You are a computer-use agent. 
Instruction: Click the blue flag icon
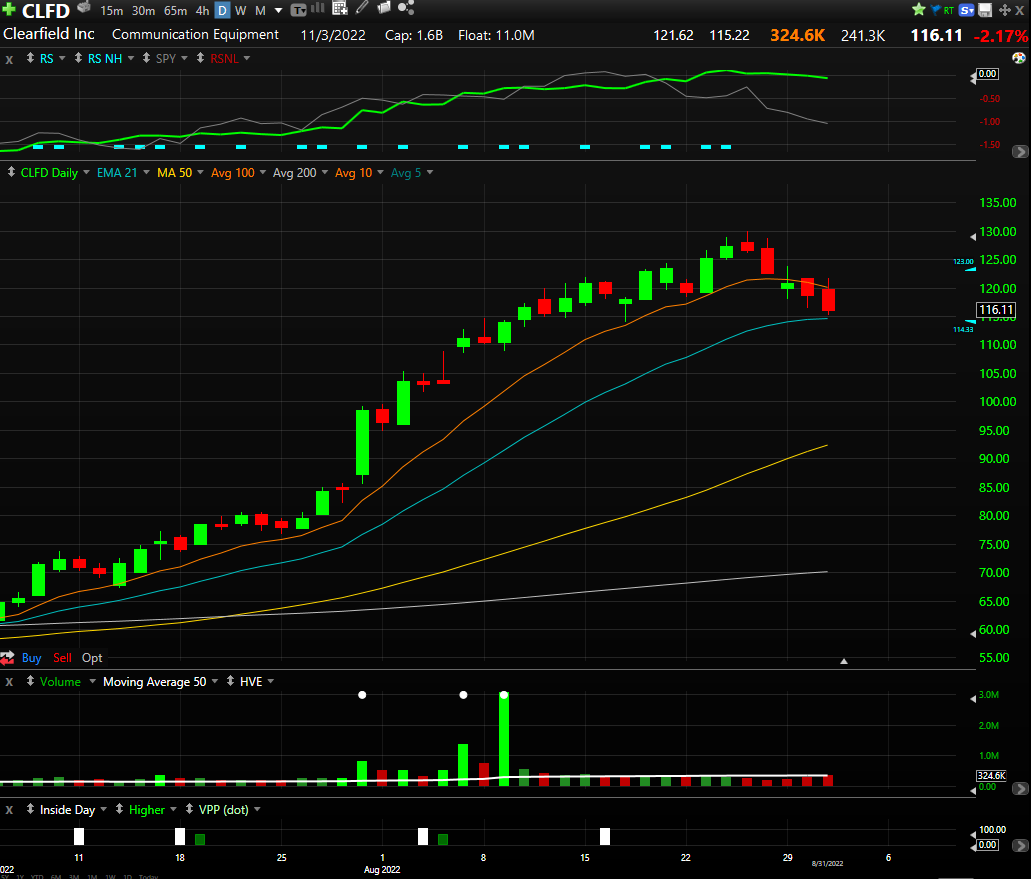[x=935, y=10]
